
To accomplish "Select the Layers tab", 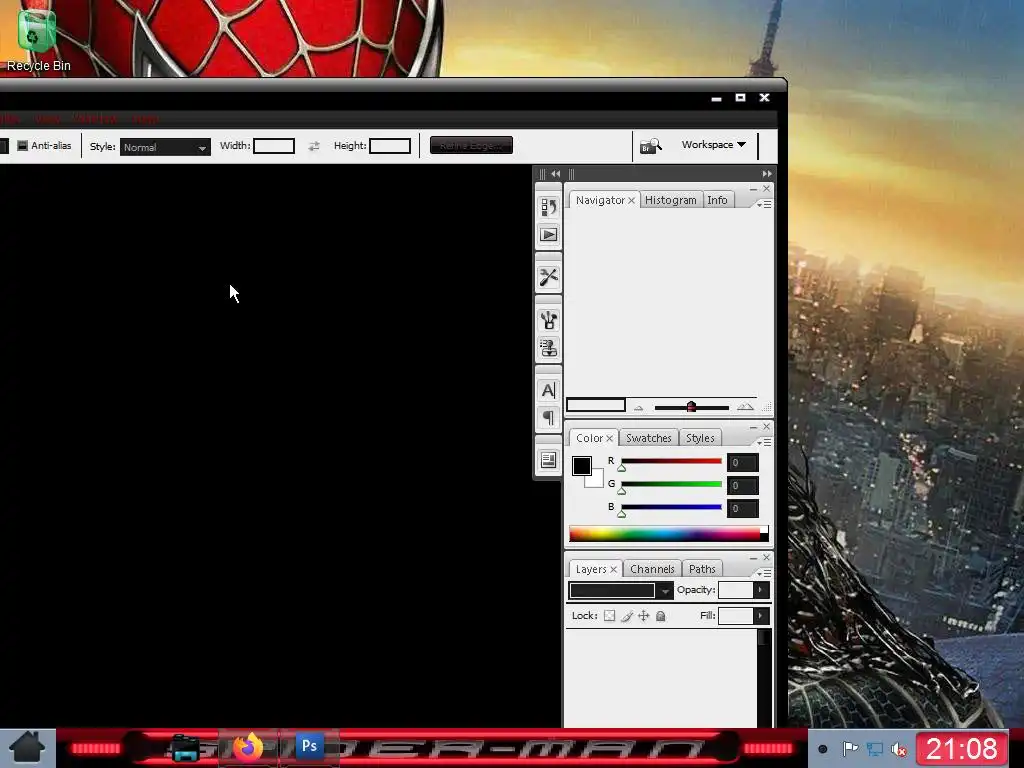I will [x=591, y=569].
